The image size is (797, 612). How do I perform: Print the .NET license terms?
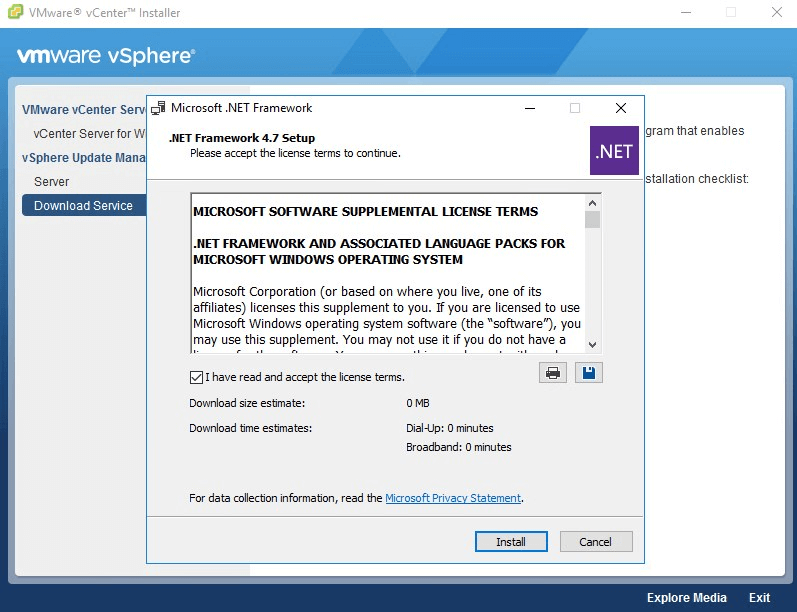tap(553, 373)
